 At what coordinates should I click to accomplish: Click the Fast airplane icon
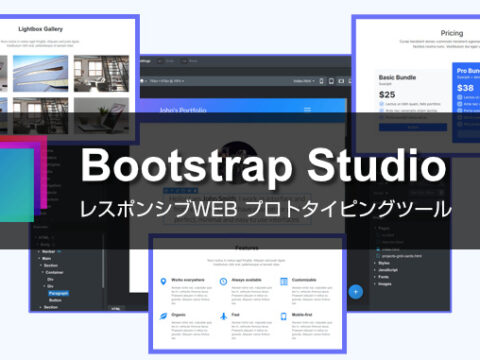pyautogui.click(x=223, y=316)
